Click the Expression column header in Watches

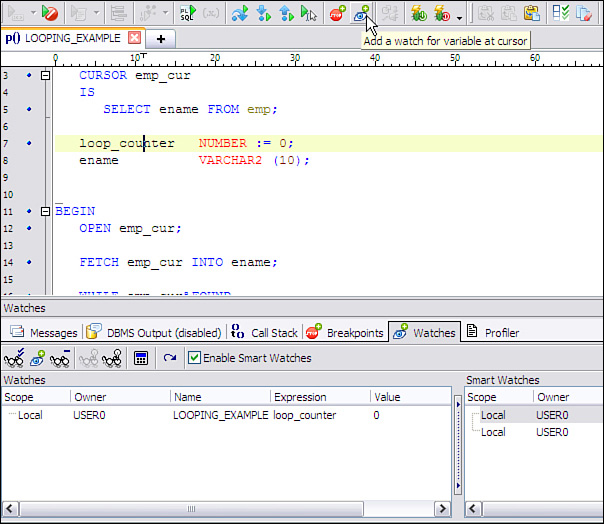(320, 397)
